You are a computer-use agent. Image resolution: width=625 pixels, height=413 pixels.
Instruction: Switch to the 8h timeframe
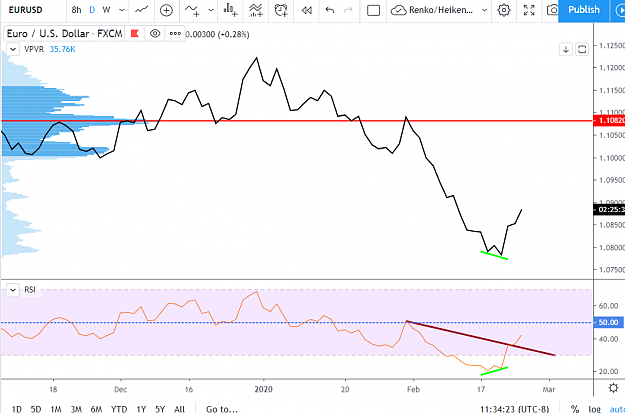point(76,10)
